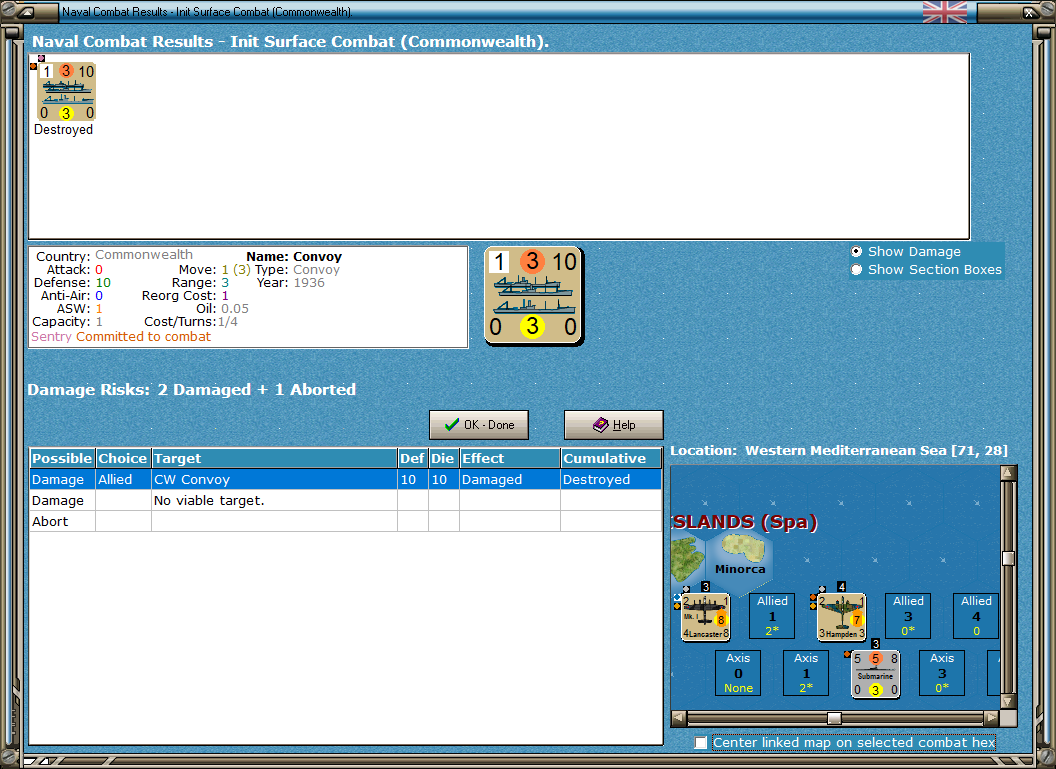This screenshot has width=1056, height=769.
Task: Click the large Convoy unit counter preview
Action: pyautogui.click(x=533, y=296)
